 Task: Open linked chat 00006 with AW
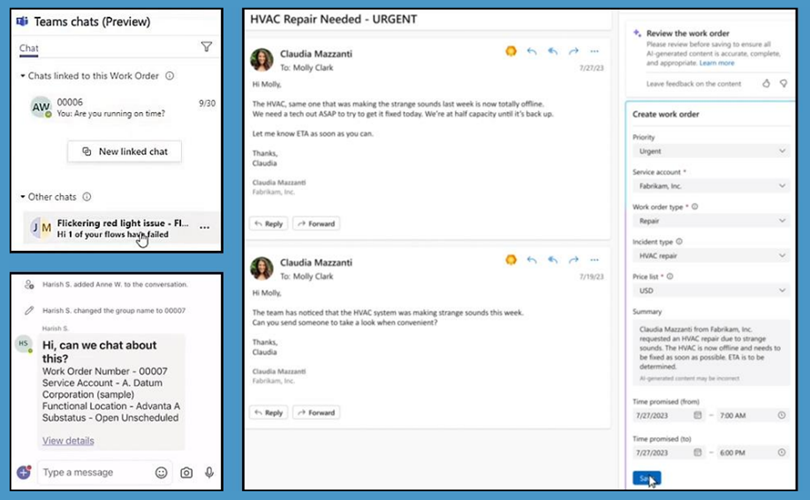(122, 107)
